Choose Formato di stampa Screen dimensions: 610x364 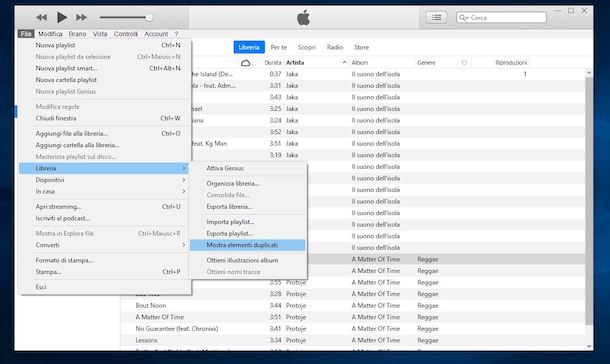click(x=105, y=260)
